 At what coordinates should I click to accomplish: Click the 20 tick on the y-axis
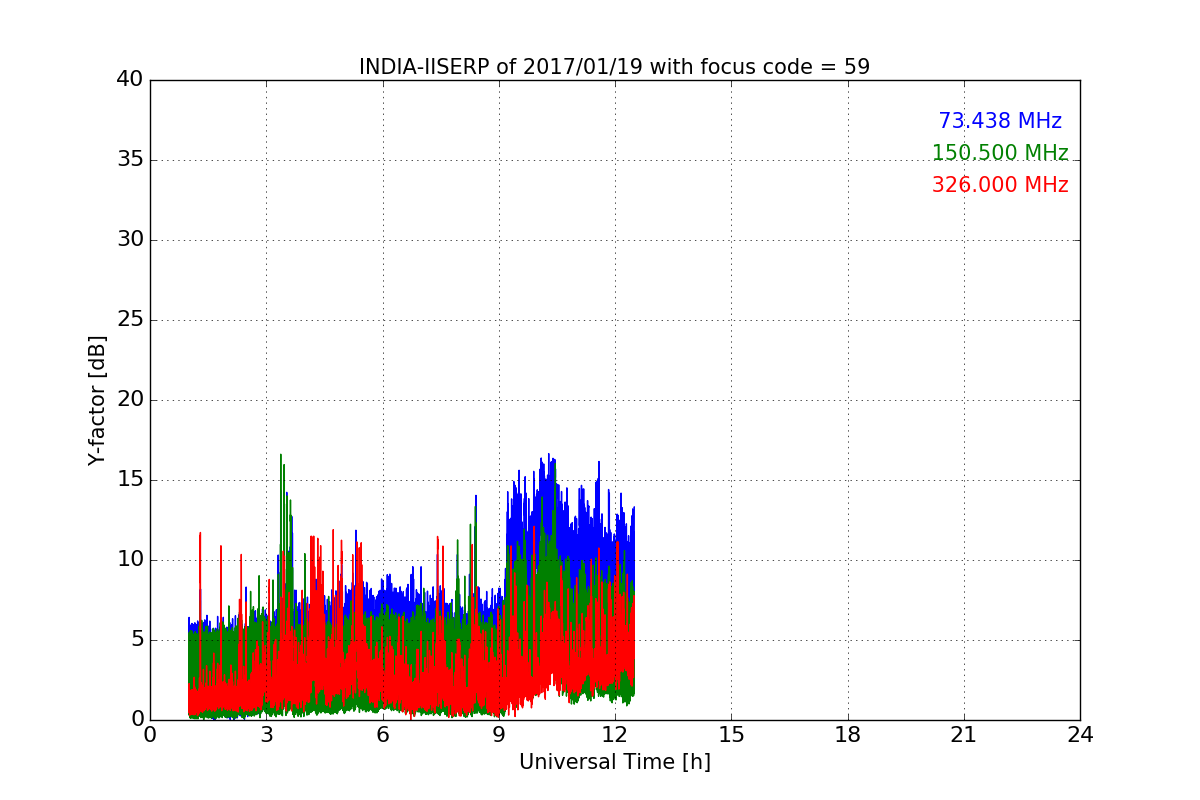pyautogui.click(x=130, y=400)
